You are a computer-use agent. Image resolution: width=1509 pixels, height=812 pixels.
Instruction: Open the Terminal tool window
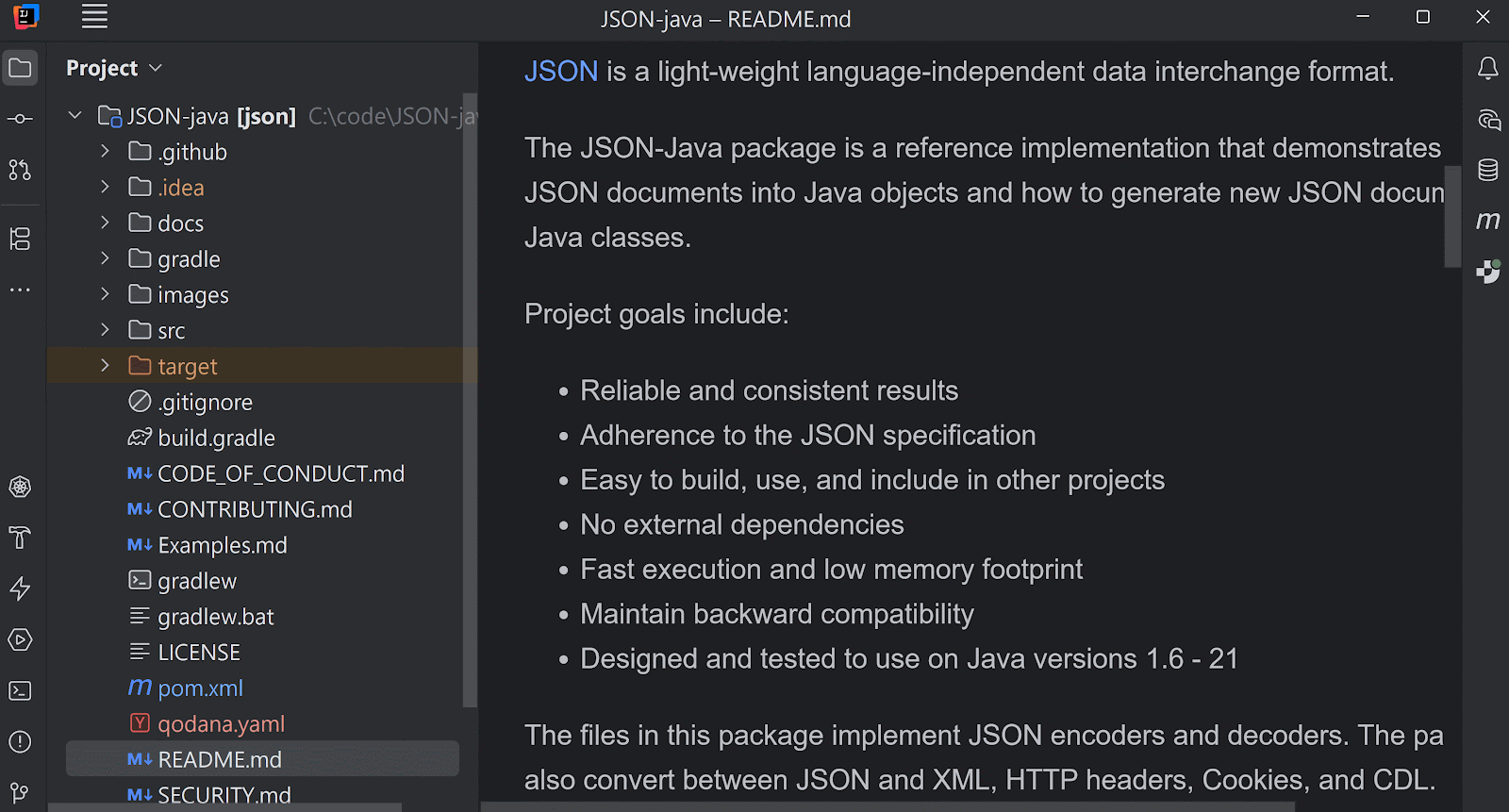[x=20, y=691]
